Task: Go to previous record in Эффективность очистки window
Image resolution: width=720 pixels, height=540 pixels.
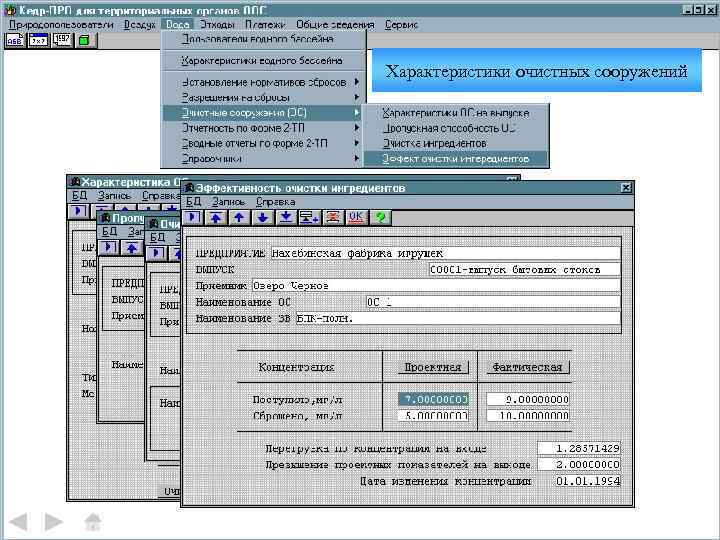Action: (239, 217)
